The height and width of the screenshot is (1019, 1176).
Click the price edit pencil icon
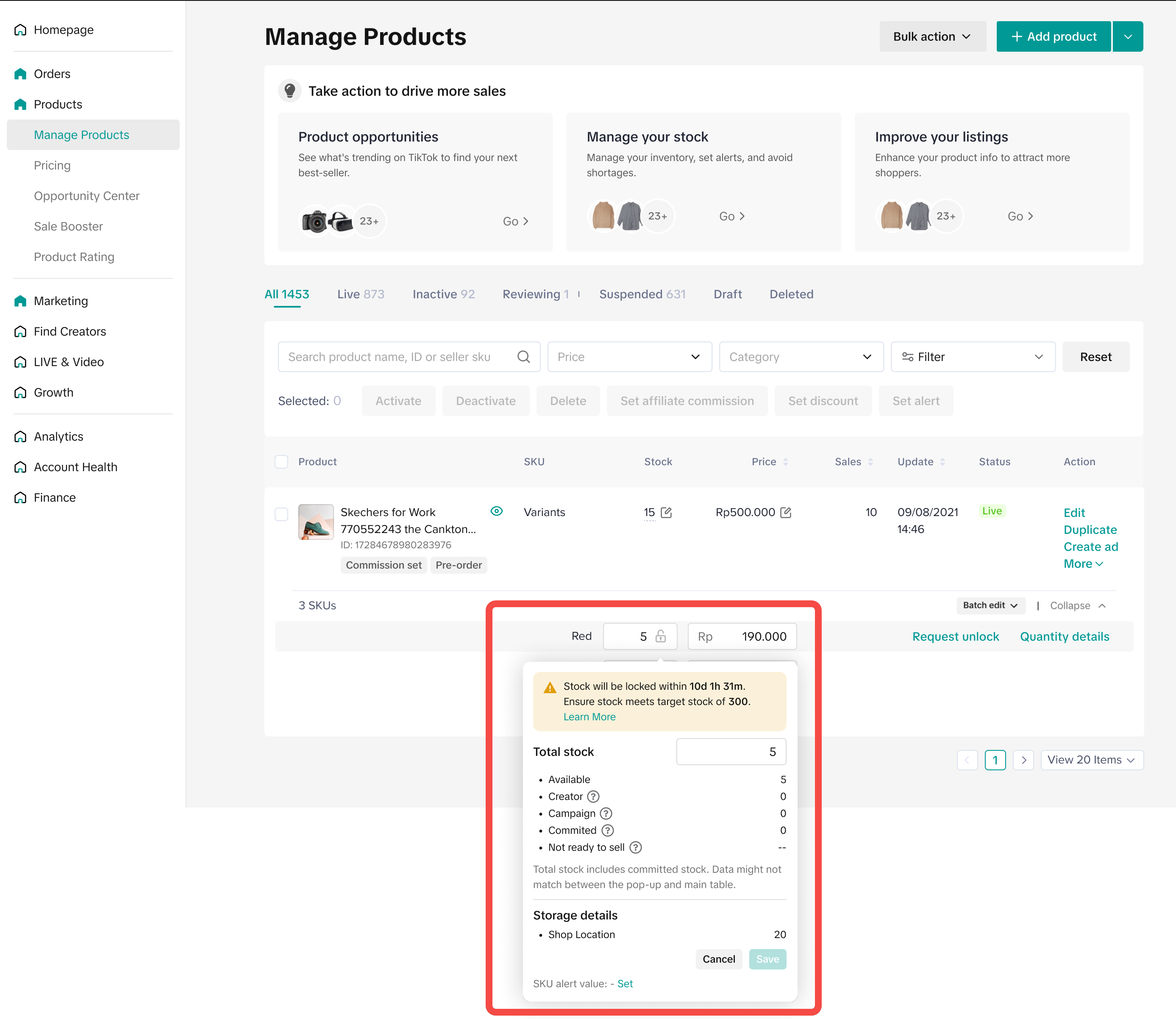[x=786, y=512]
